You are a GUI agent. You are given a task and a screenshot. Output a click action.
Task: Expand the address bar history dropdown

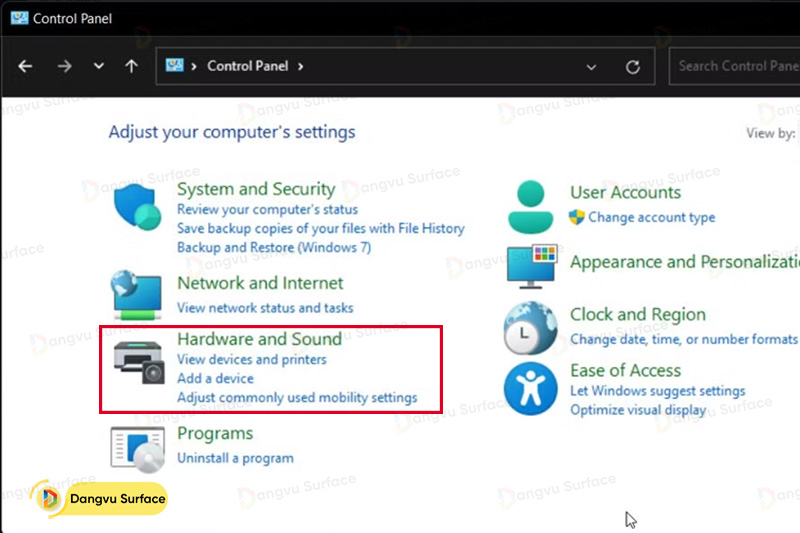591,67
